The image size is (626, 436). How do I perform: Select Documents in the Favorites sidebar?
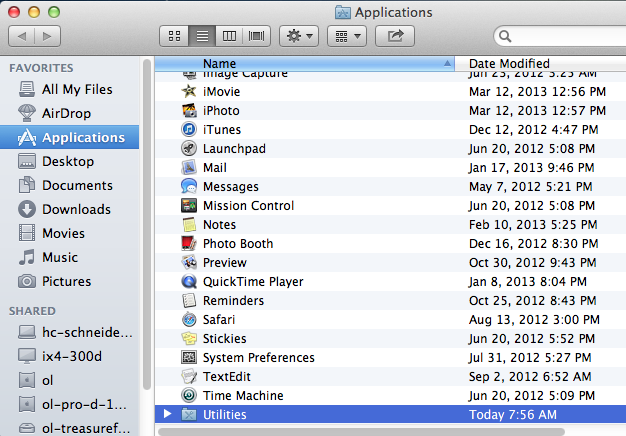pos(77,186)
